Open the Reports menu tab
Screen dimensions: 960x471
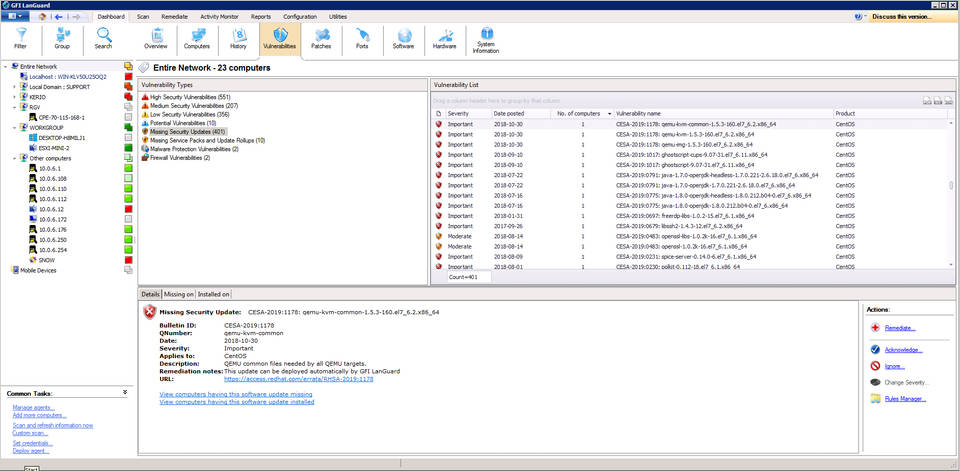260,16
